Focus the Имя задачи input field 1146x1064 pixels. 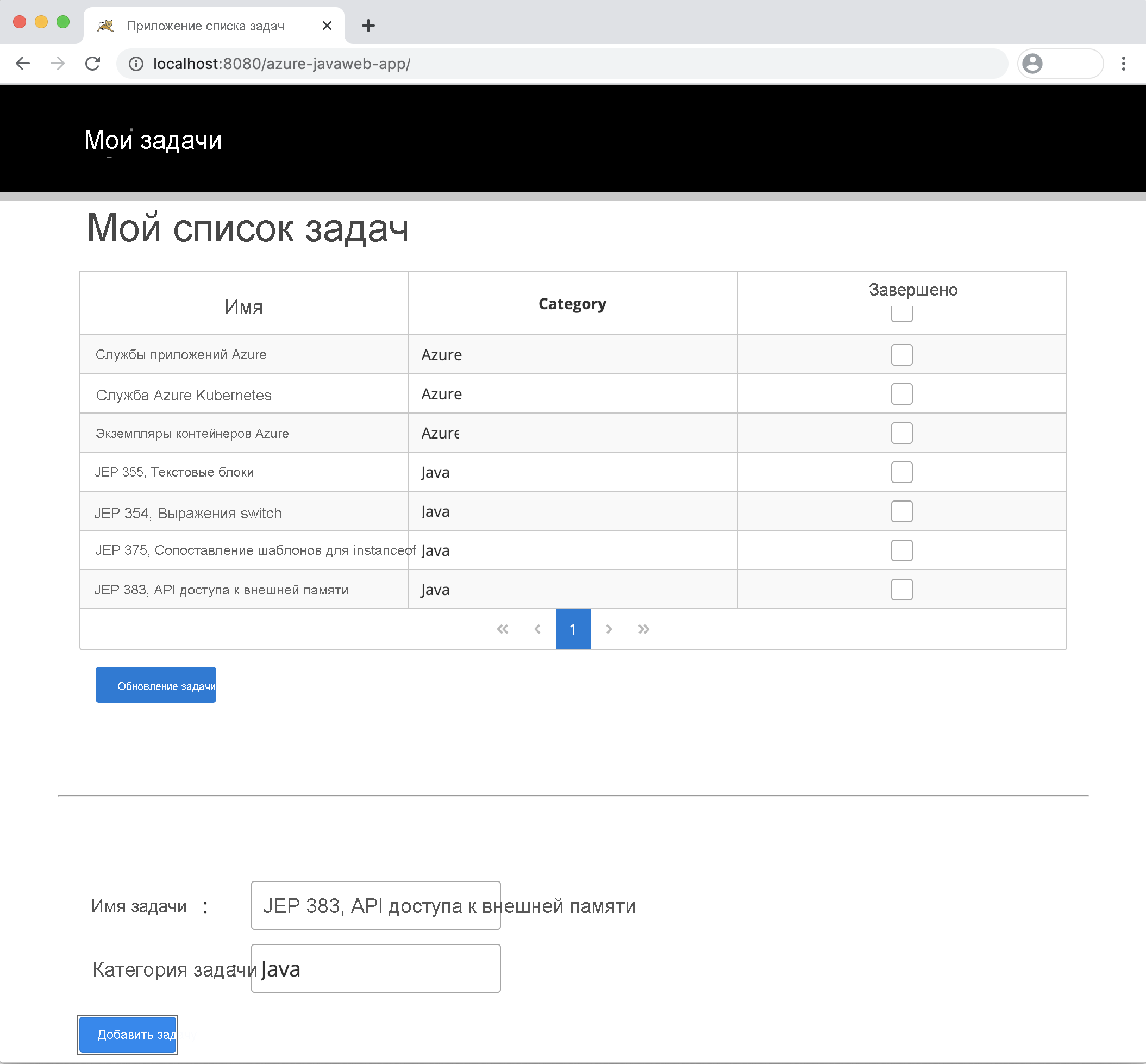click(x=376, y=906)
